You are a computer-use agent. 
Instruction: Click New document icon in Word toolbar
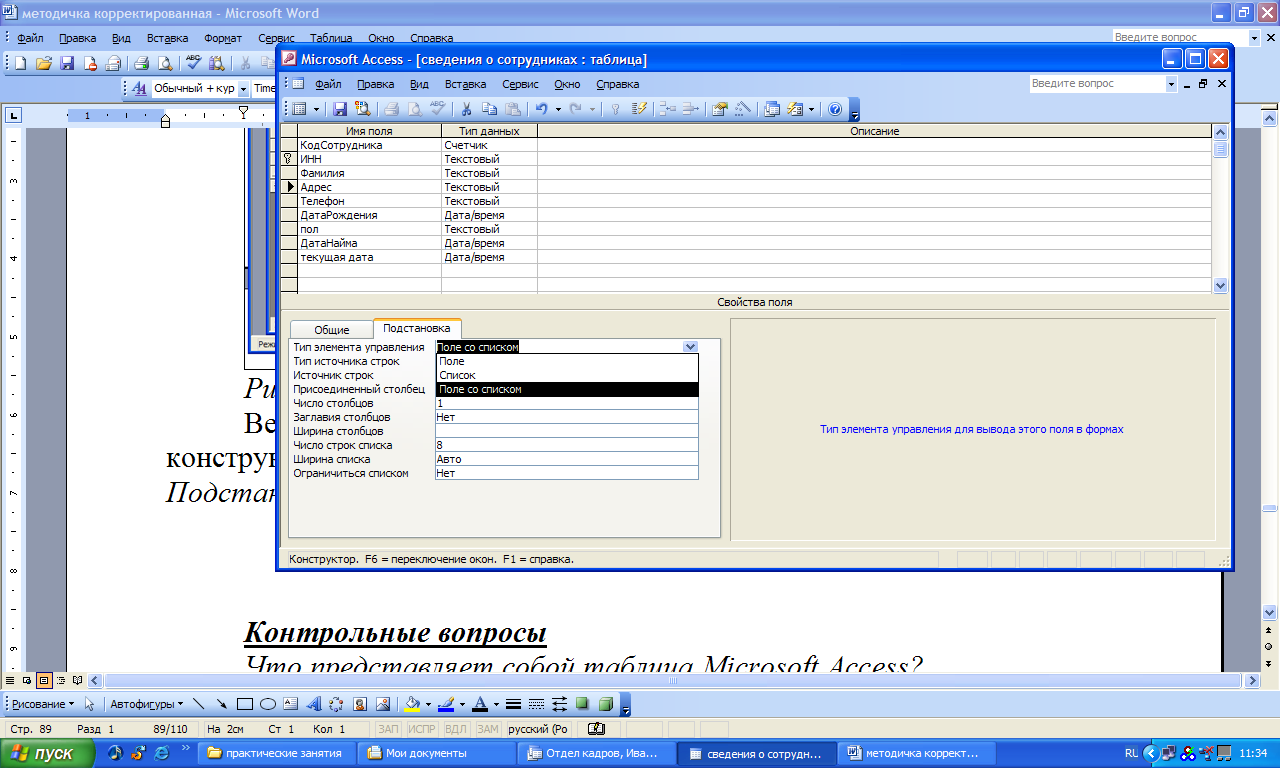pos(20,63)
